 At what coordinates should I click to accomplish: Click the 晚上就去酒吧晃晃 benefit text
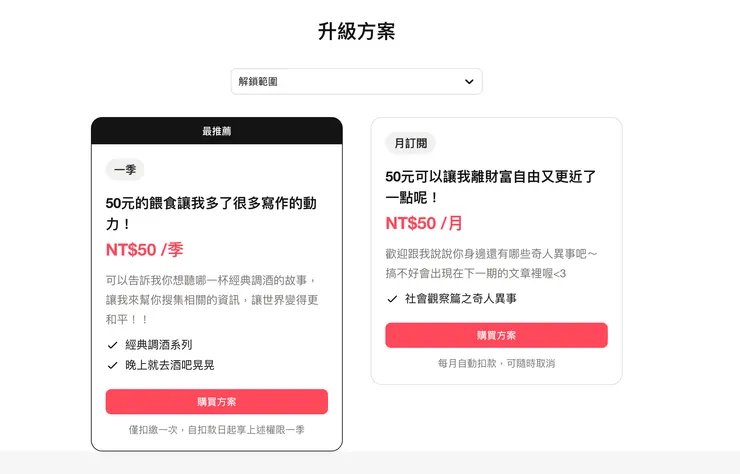click(169, 365)
